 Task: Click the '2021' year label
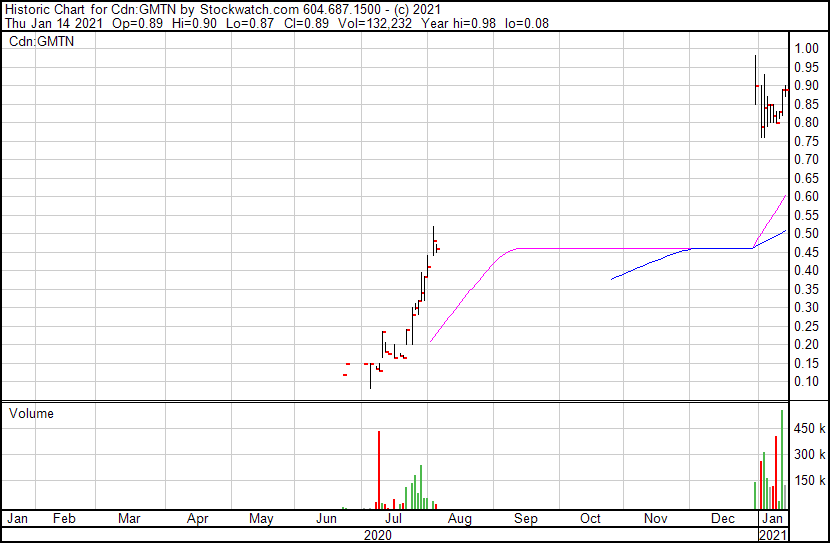click(x=773, y=535)
